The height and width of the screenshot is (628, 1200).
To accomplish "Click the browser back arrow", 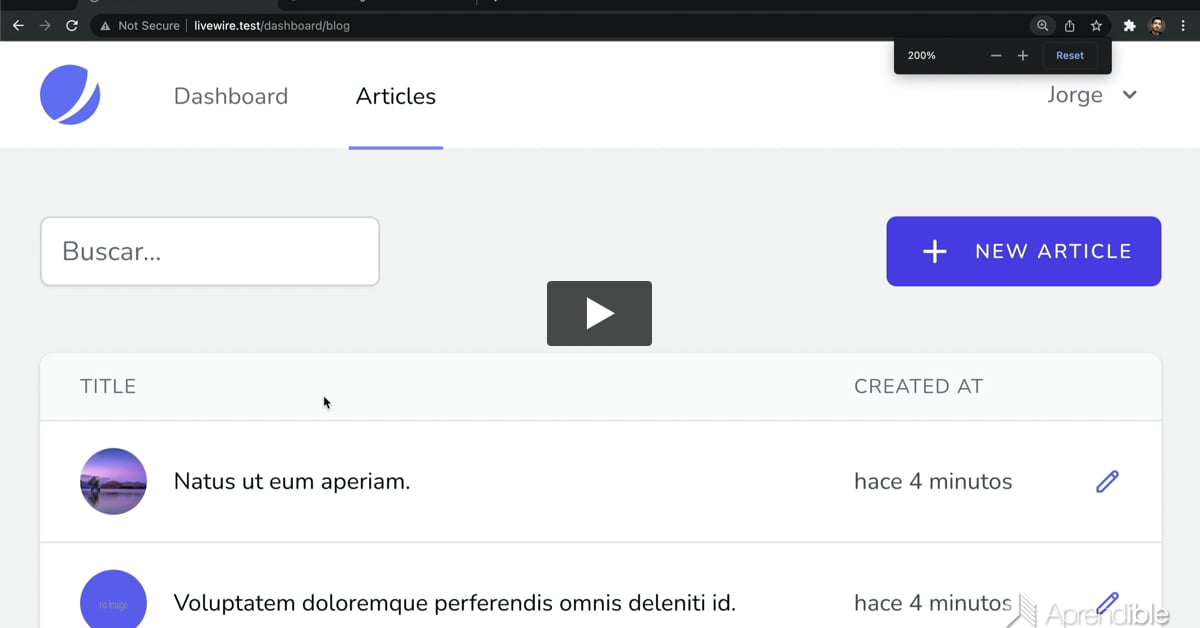I will pyautogui.click(x=18, y=26).
